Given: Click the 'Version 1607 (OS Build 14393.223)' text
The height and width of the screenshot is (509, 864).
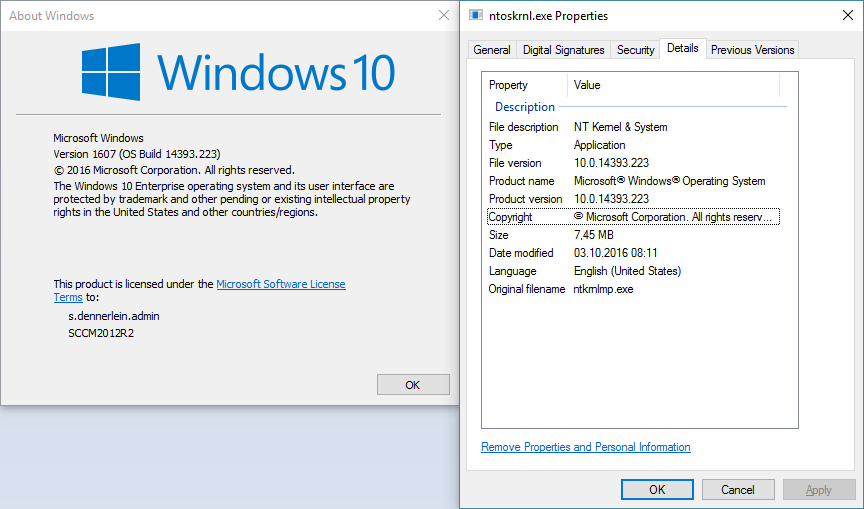Looking at the screenshot, I should tap(137, 154).
